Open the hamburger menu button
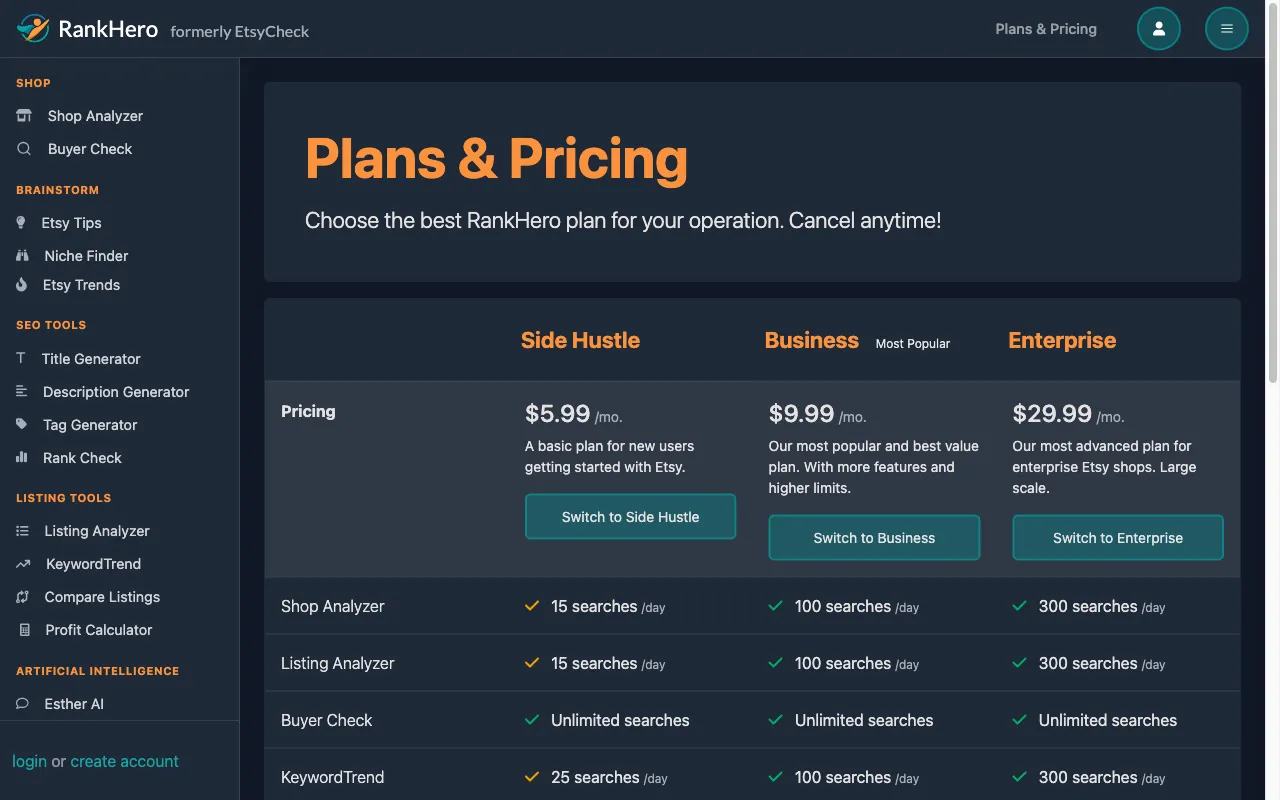The width and height of the screenshot is (1280, 800). 1227,29
